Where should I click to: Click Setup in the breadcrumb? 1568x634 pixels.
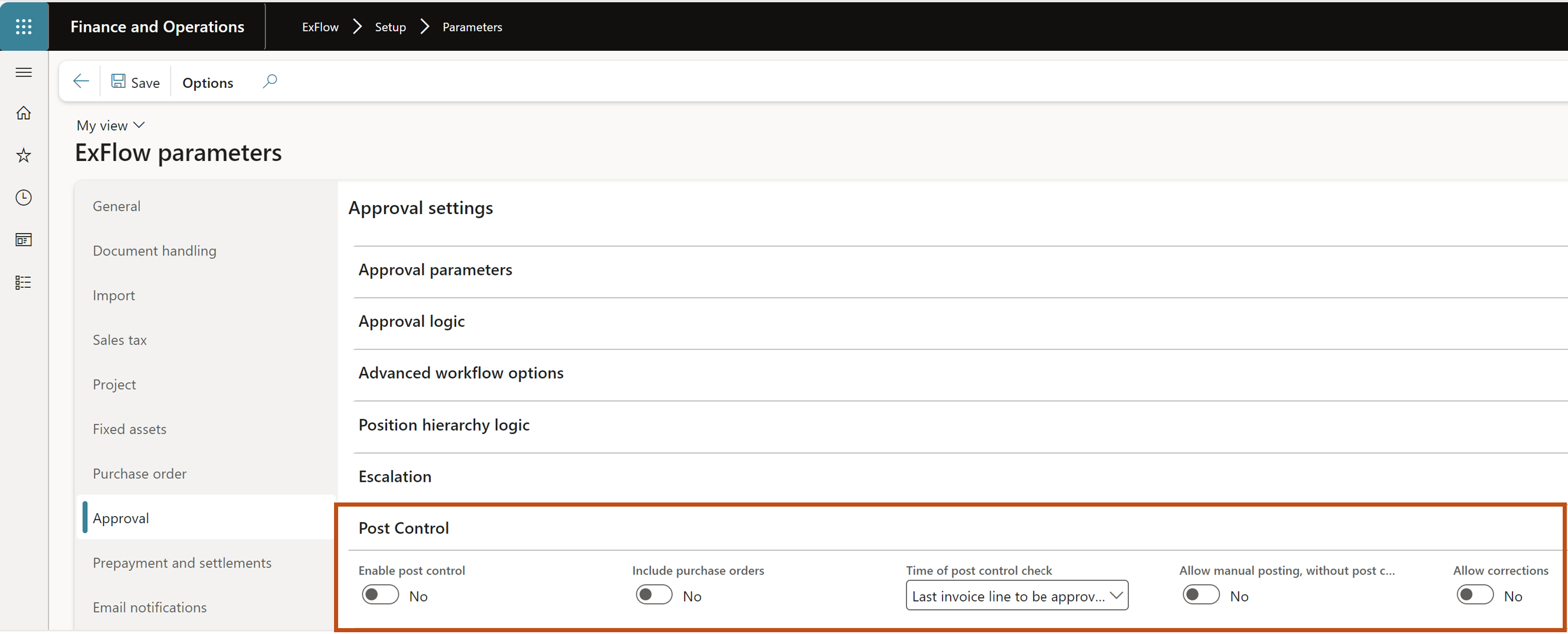tap(390, 27)
